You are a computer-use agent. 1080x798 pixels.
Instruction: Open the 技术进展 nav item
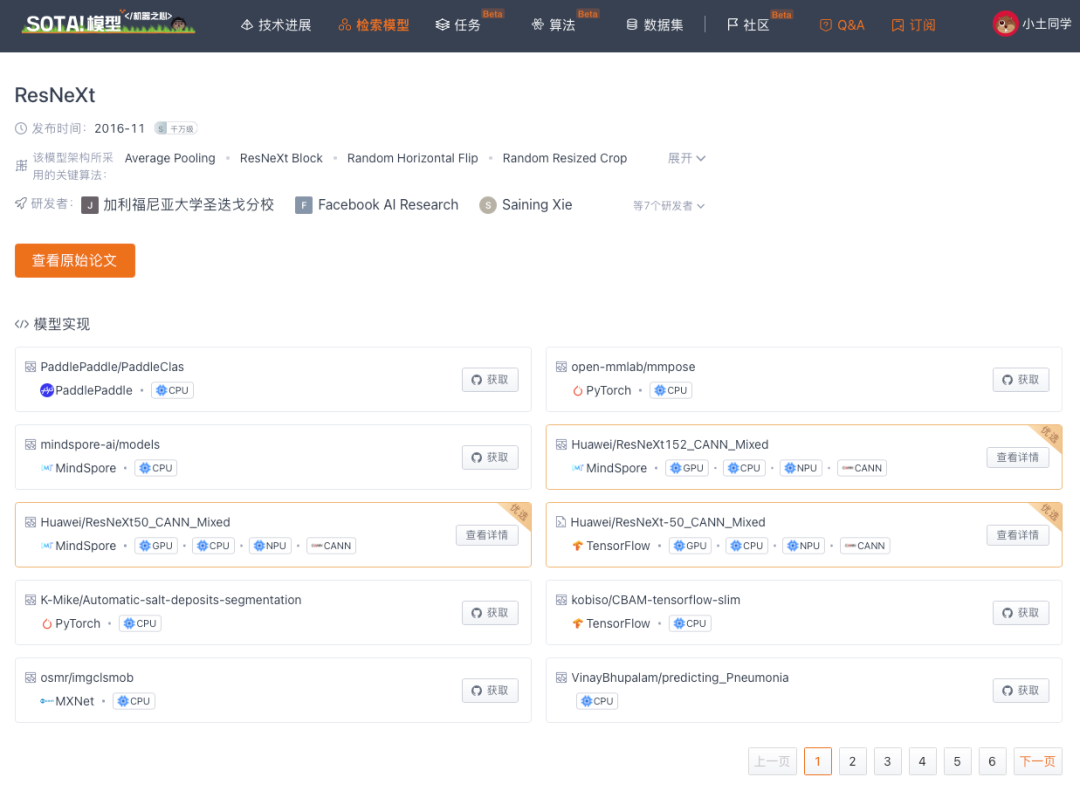(x=276, y=25)
